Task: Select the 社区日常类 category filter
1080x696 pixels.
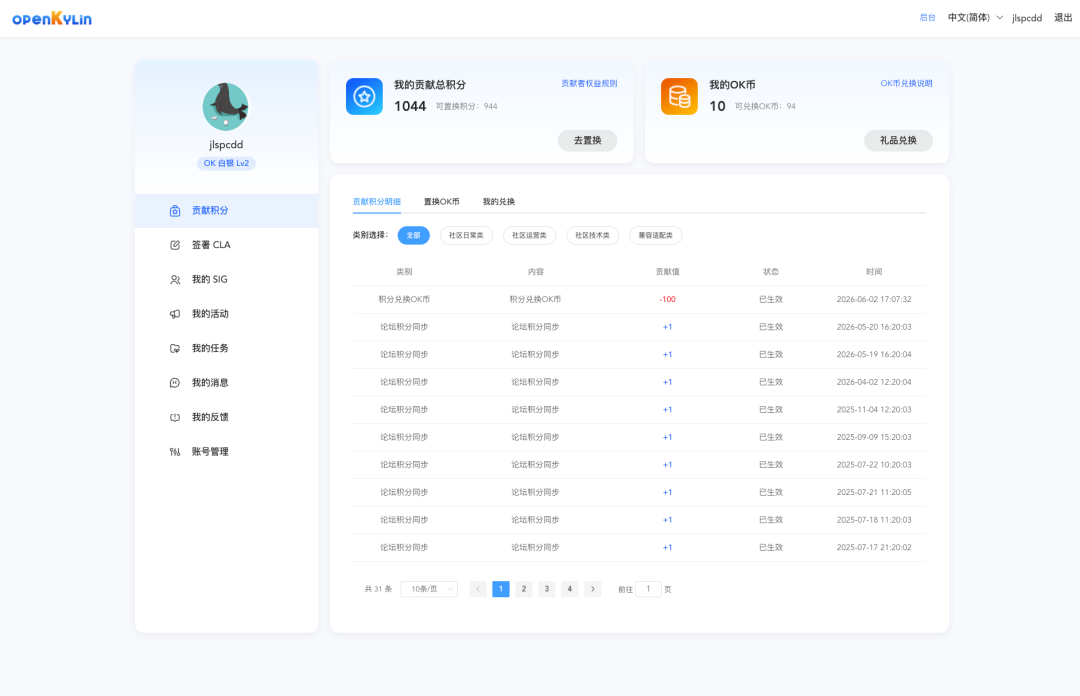Action: (466, 236)
